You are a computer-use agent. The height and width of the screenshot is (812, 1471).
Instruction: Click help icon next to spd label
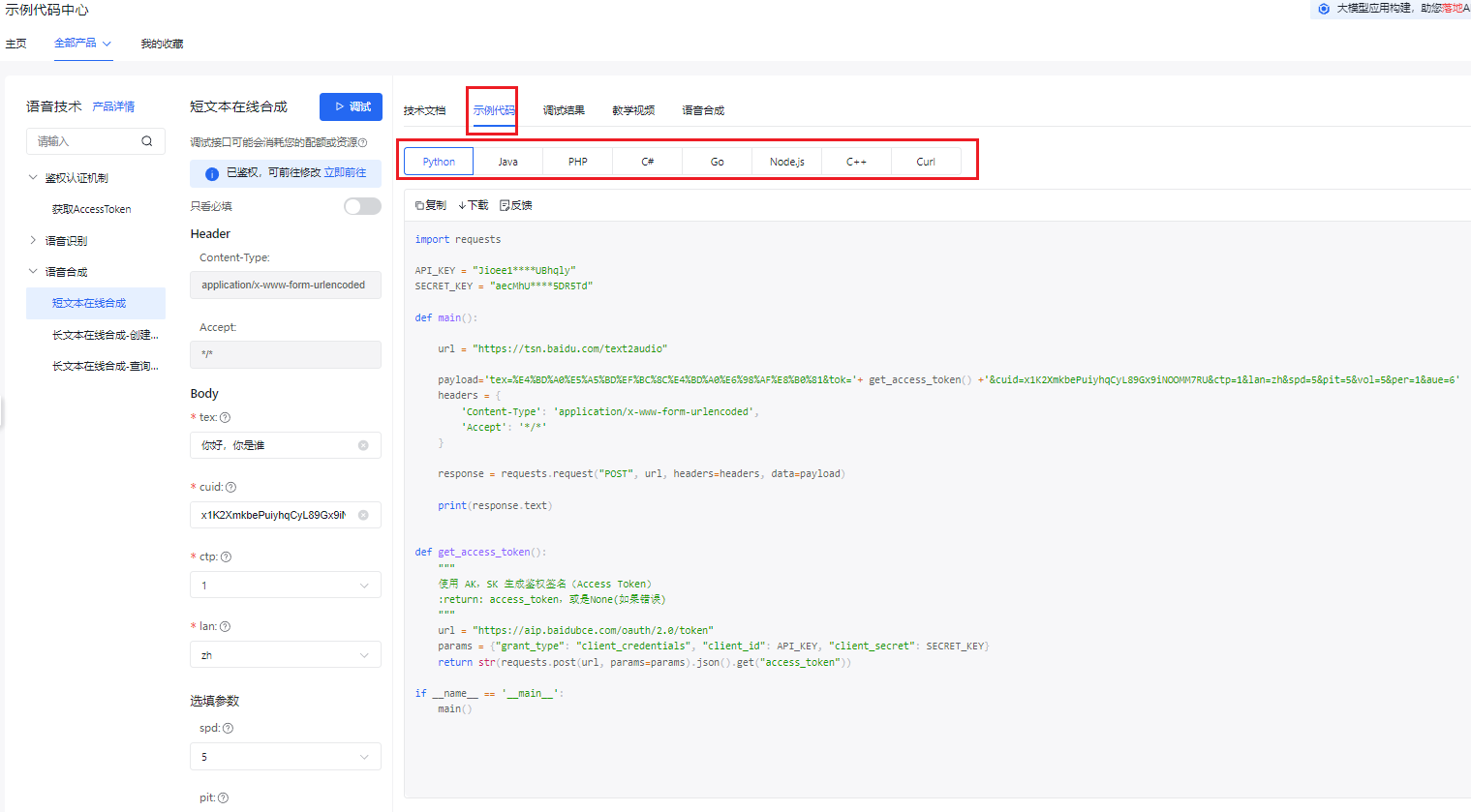click(x=229, y=729)
